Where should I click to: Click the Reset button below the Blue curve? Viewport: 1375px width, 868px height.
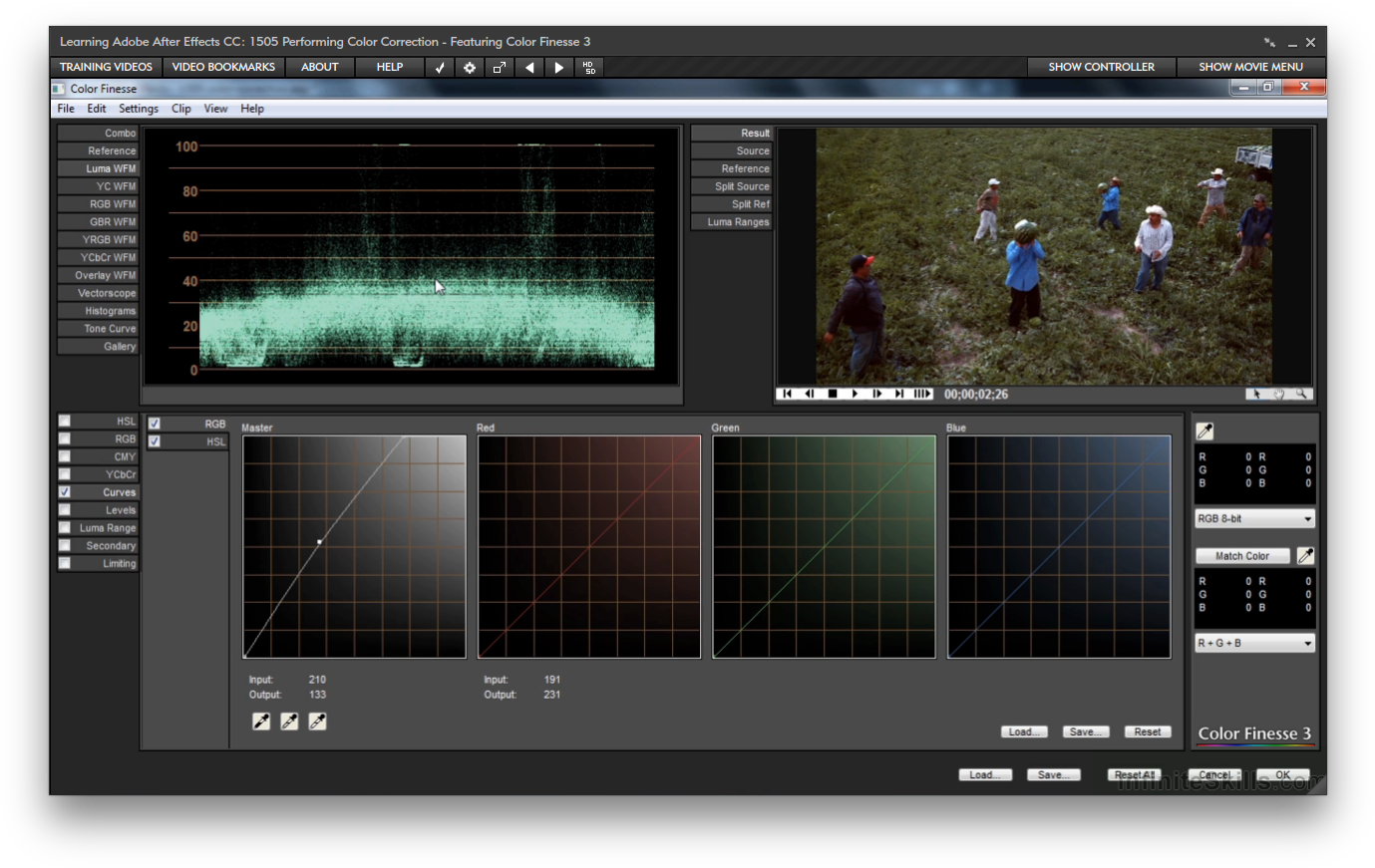[x=1147, y=730]
